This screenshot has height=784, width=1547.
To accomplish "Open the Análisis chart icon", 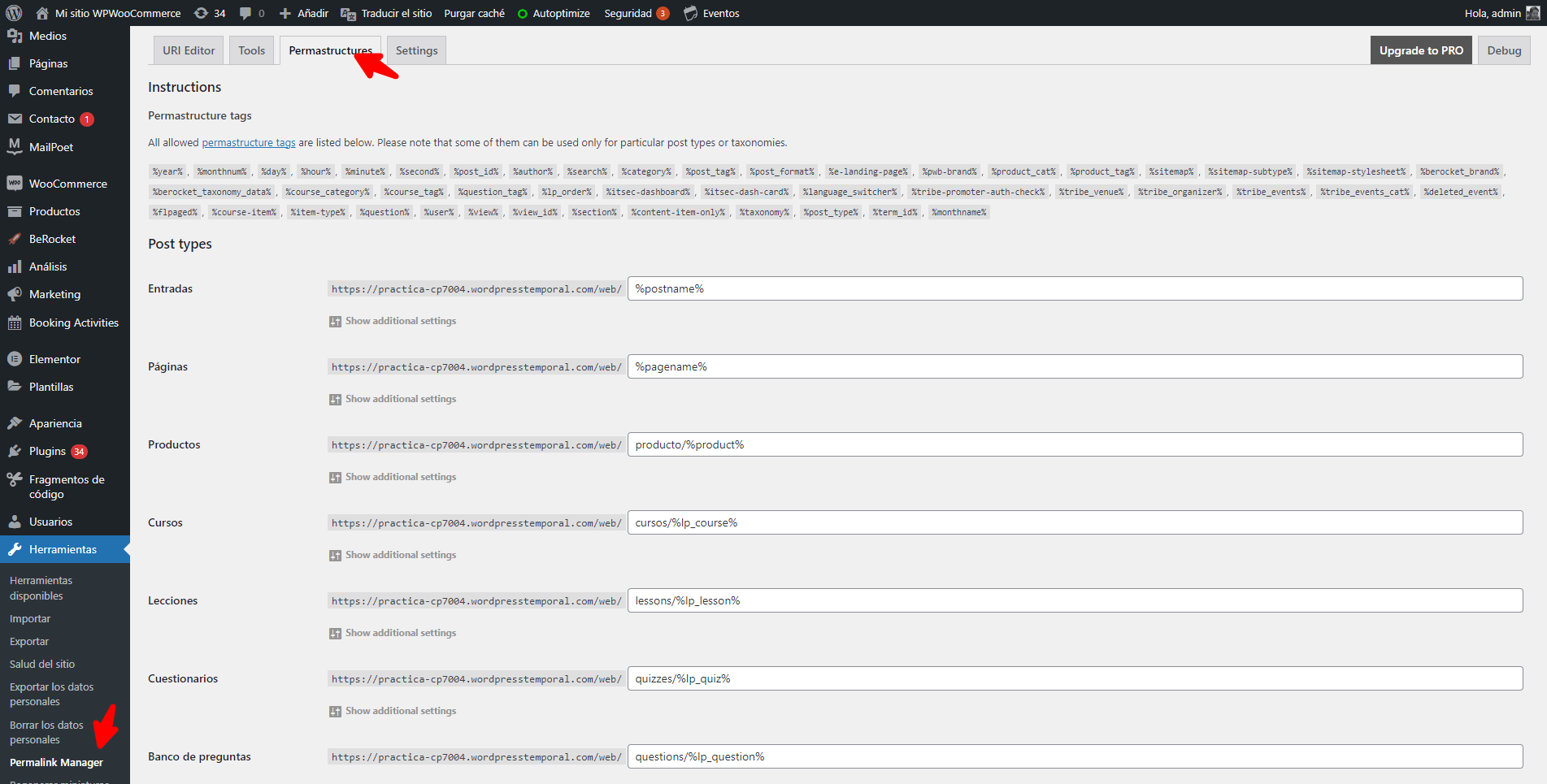I will [15, 266].
